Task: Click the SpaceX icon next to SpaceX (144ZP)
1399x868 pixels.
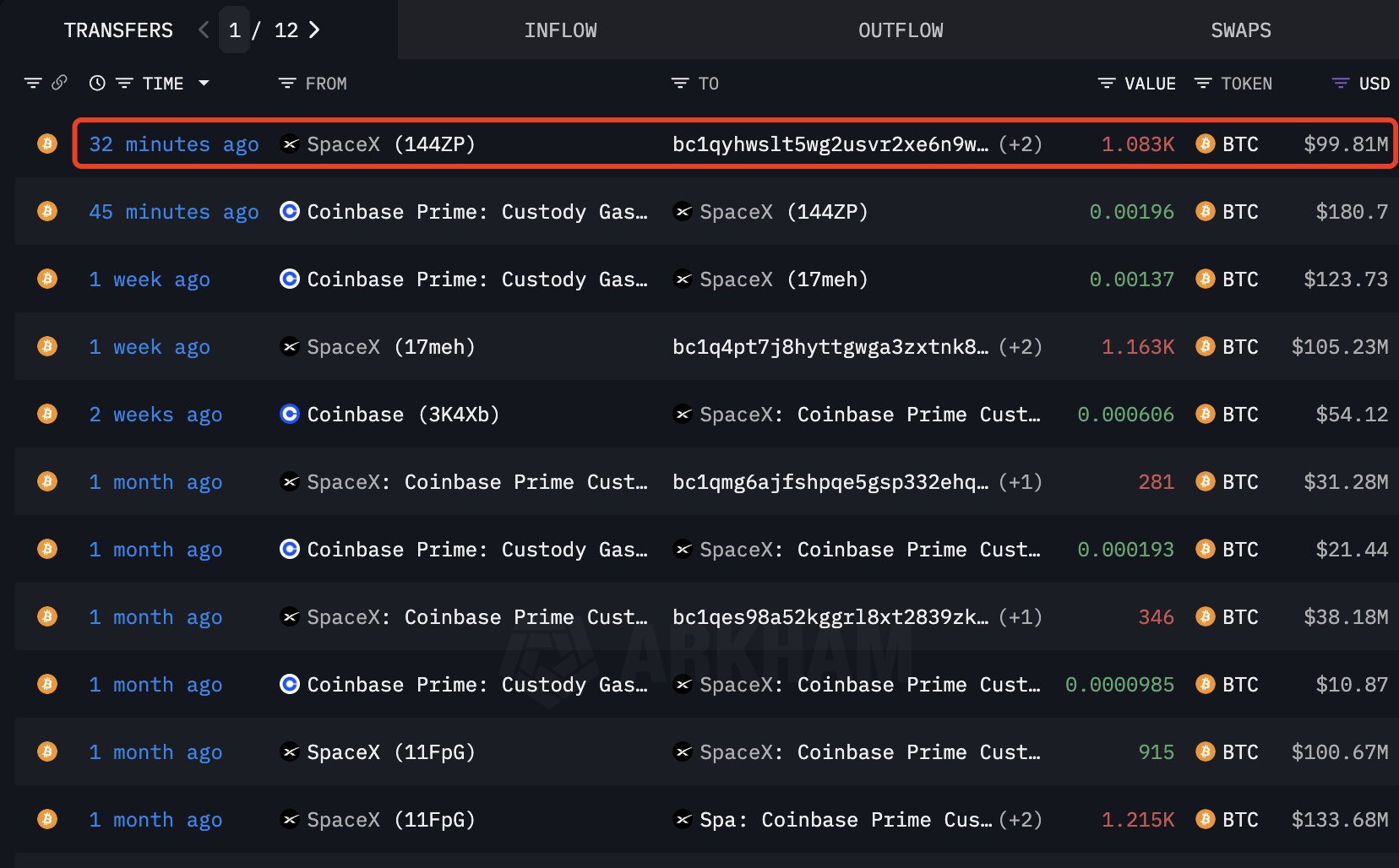Action: click(x=290, y=144)
